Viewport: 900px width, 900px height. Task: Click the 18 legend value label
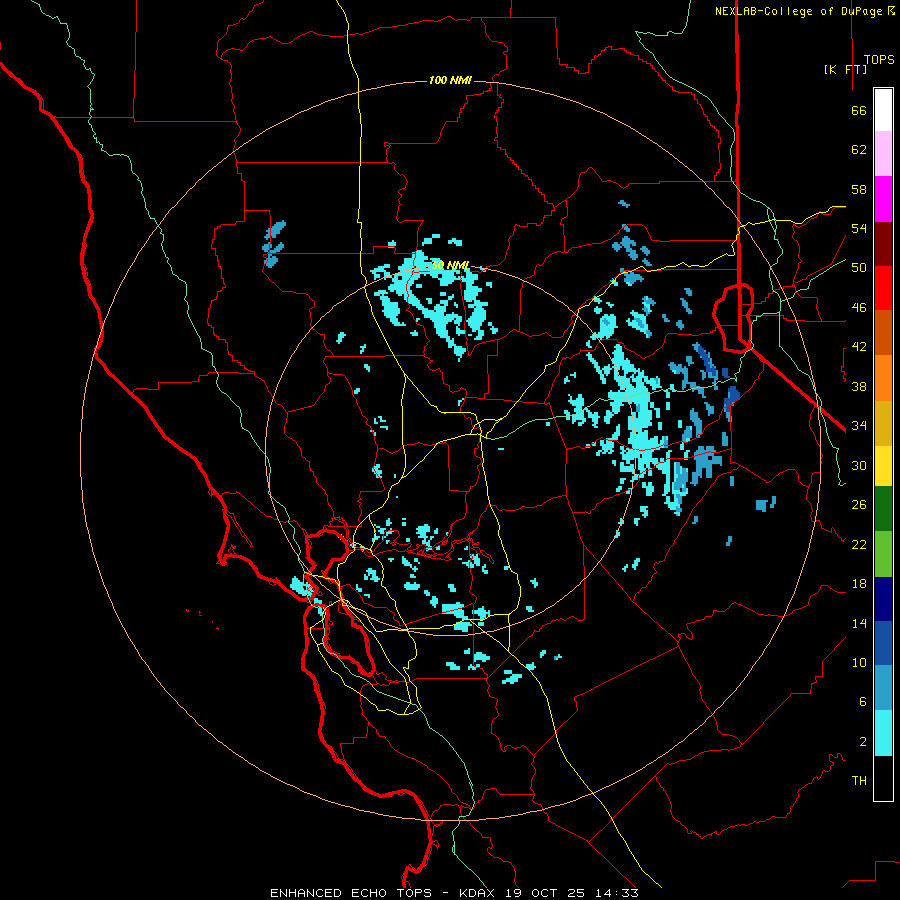coord(859,584)
